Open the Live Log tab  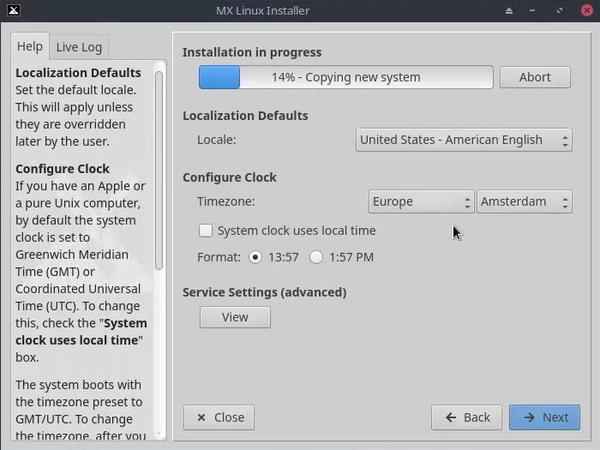tap(79, 47)
